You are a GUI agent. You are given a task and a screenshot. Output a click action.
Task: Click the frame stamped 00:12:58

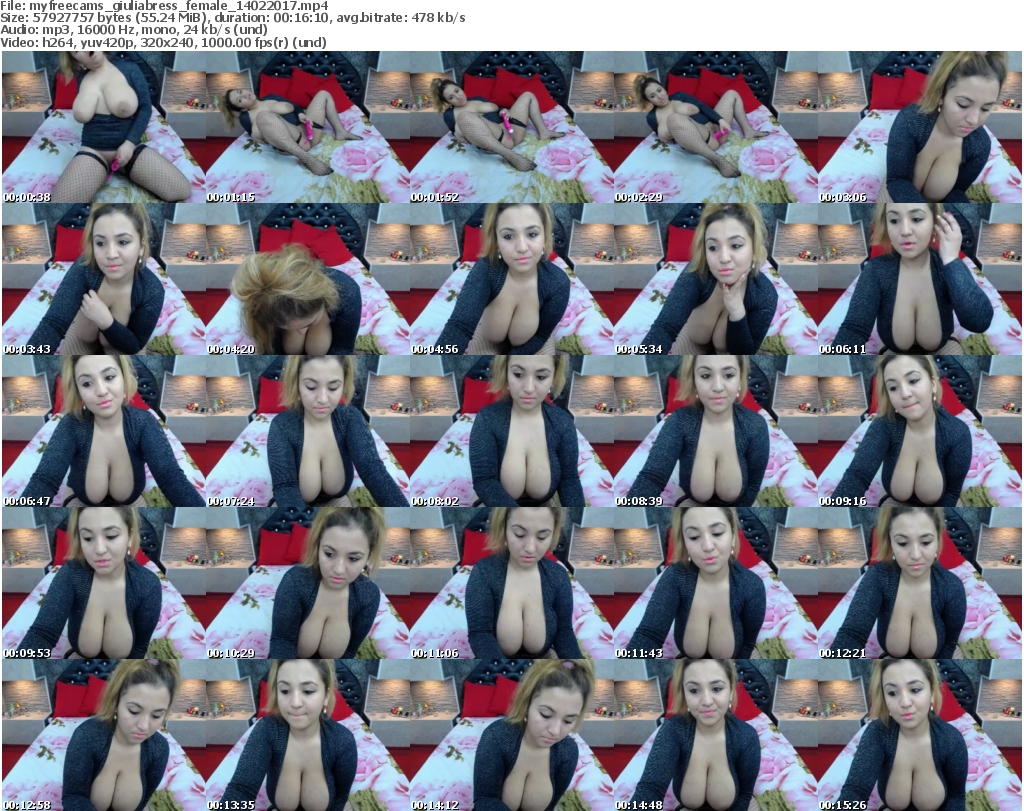tap(104, 735)
